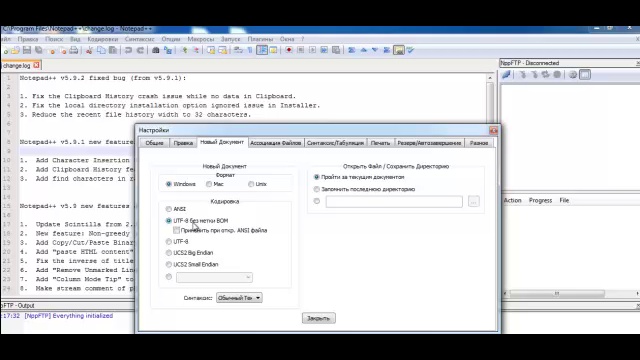This screenshot has height=360, width=640.
Task: Close the change.log tab with red X
Action: click(x=36, y=65)
